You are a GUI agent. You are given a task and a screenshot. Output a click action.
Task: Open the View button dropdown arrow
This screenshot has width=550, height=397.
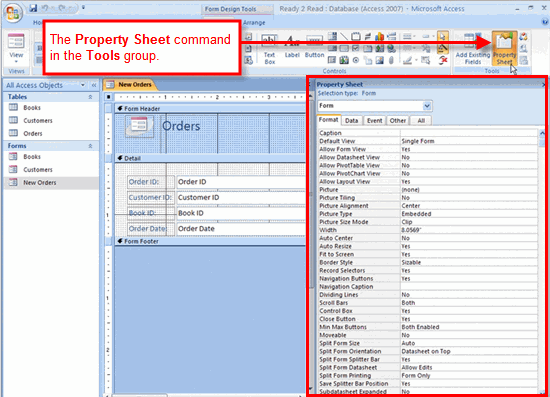click(16, 62)
